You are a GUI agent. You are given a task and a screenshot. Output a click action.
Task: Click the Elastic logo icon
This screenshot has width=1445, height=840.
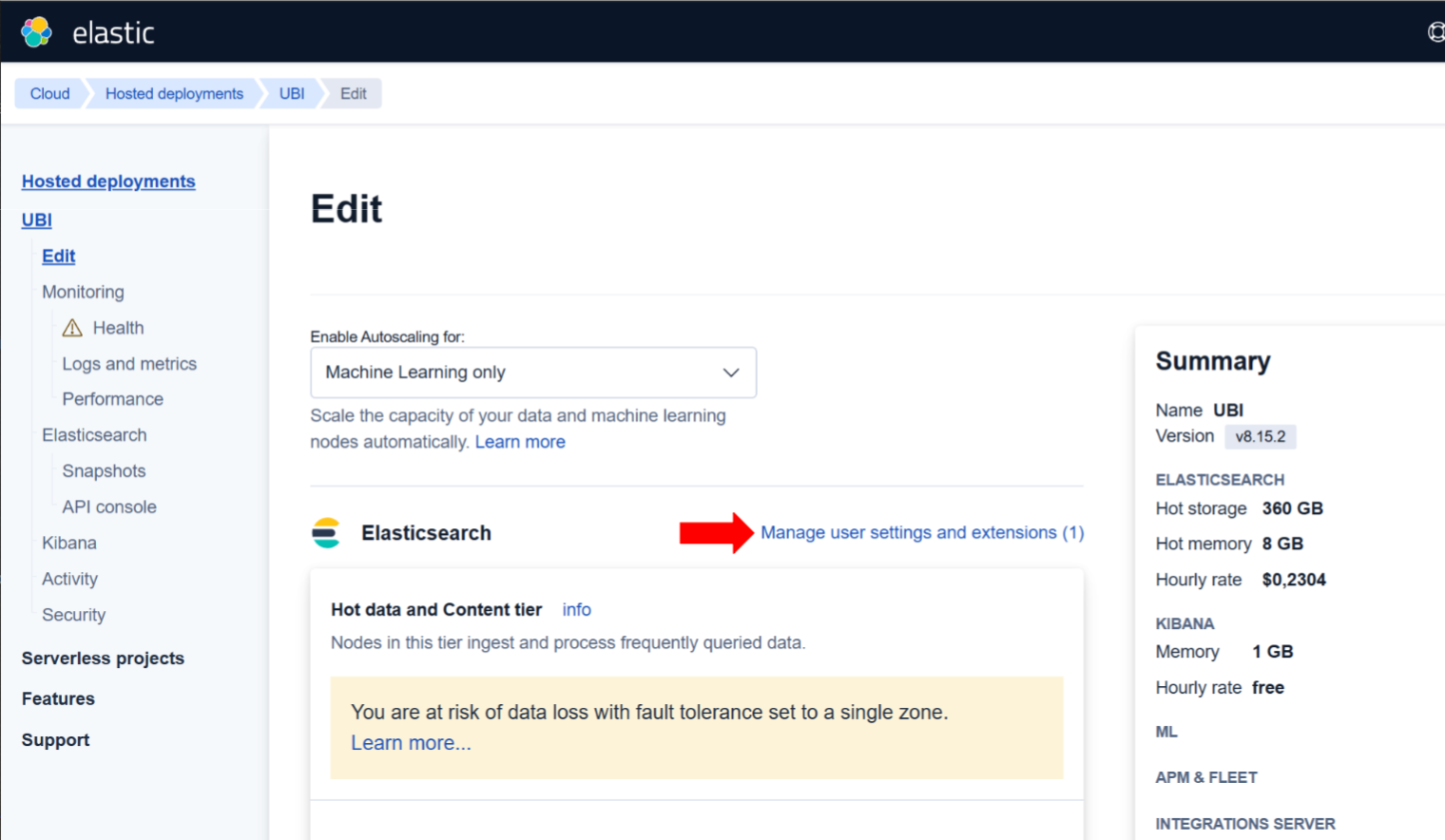(36, 31)
